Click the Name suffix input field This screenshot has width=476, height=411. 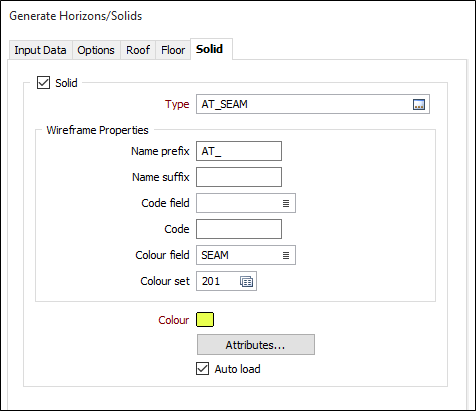coord(239,177)
